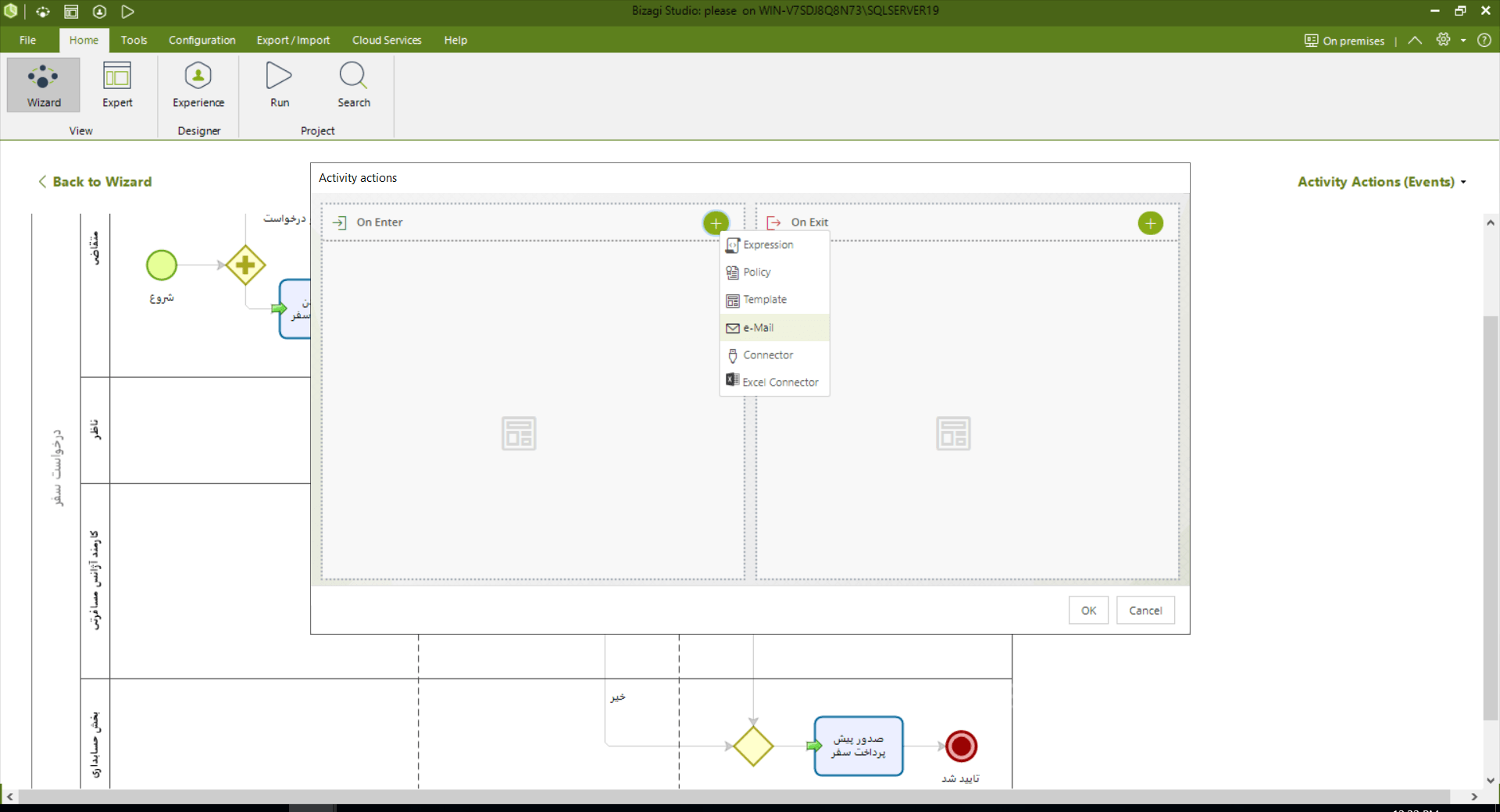Click the خیر sequence flow label
This screenshot has height=812, width=1500.
pyautogui.click(x=618, y=697)
